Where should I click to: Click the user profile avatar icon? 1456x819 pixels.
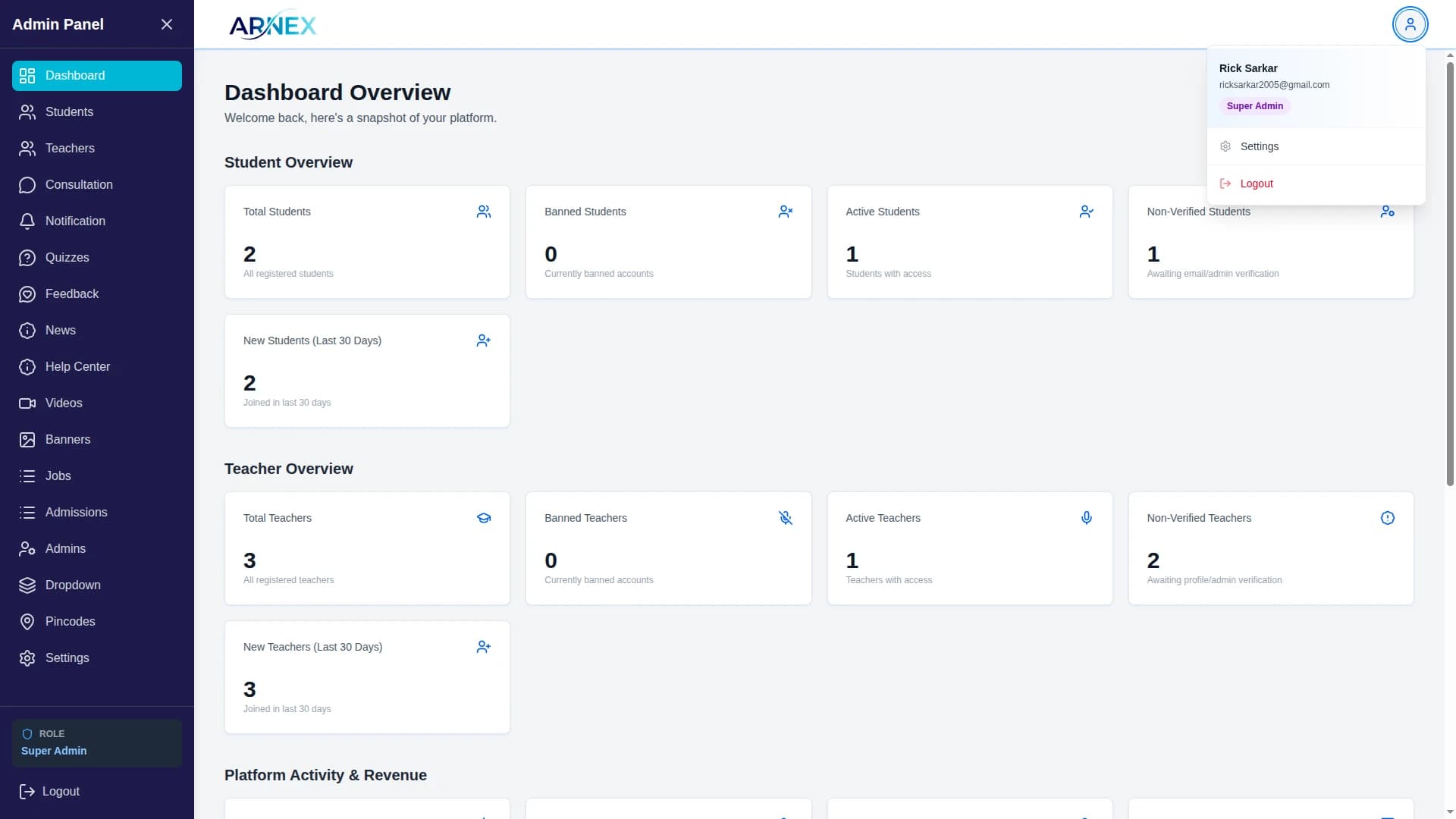[1410, 24]
